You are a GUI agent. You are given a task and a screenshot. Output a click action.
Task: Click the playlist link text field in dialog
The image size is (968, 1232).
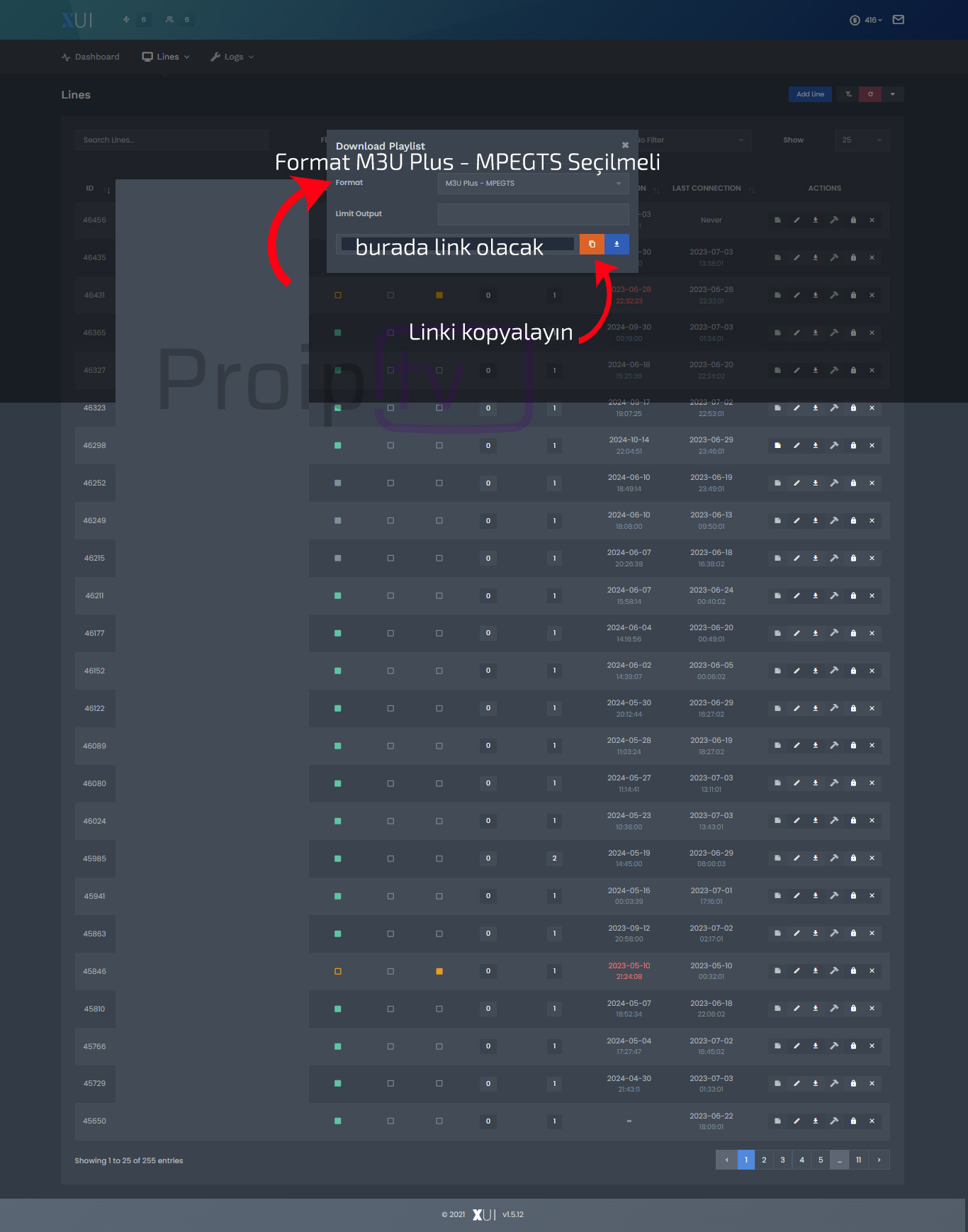coord(457,244)
